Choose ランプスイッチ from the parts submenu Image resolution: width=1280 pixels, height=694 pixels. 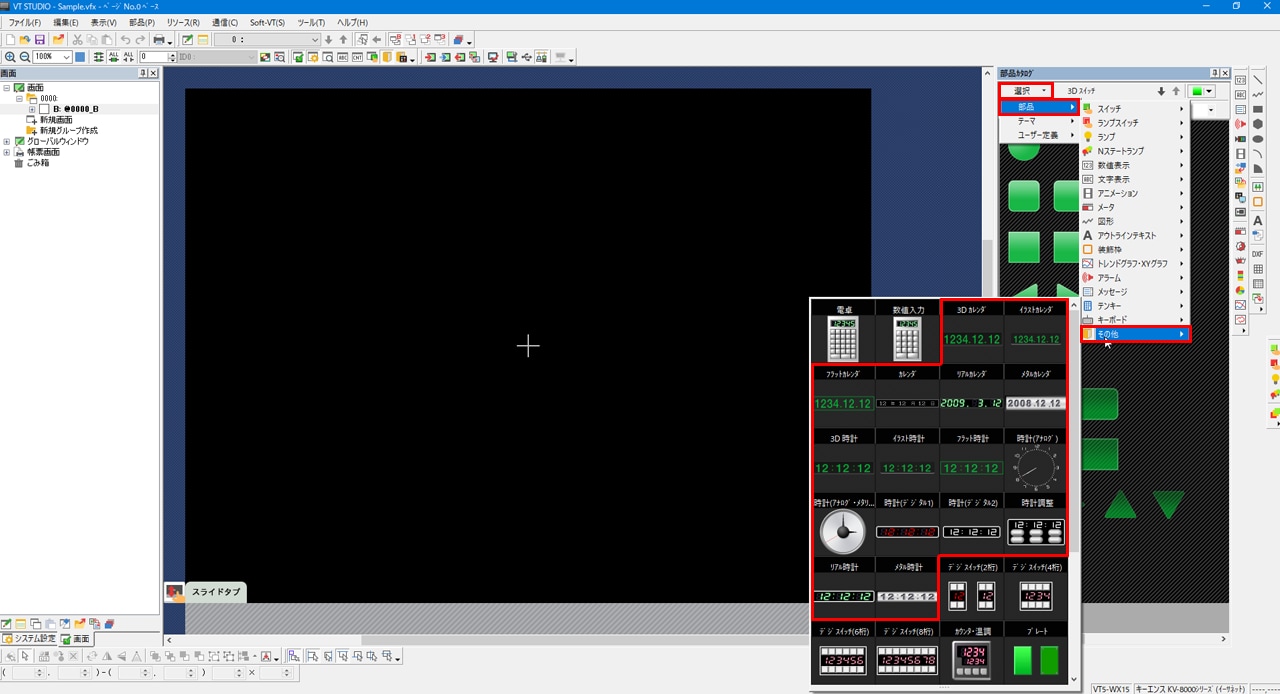pos(1118,123)
